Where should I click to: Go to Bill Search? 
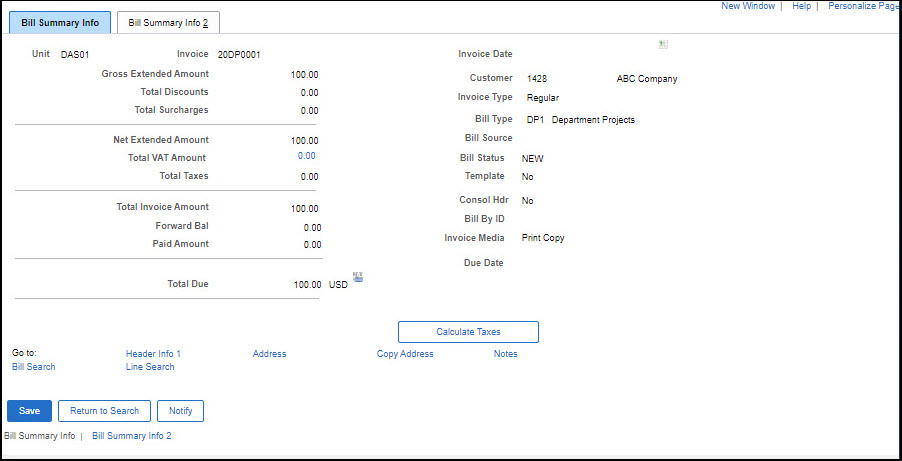tap(34, 367)
